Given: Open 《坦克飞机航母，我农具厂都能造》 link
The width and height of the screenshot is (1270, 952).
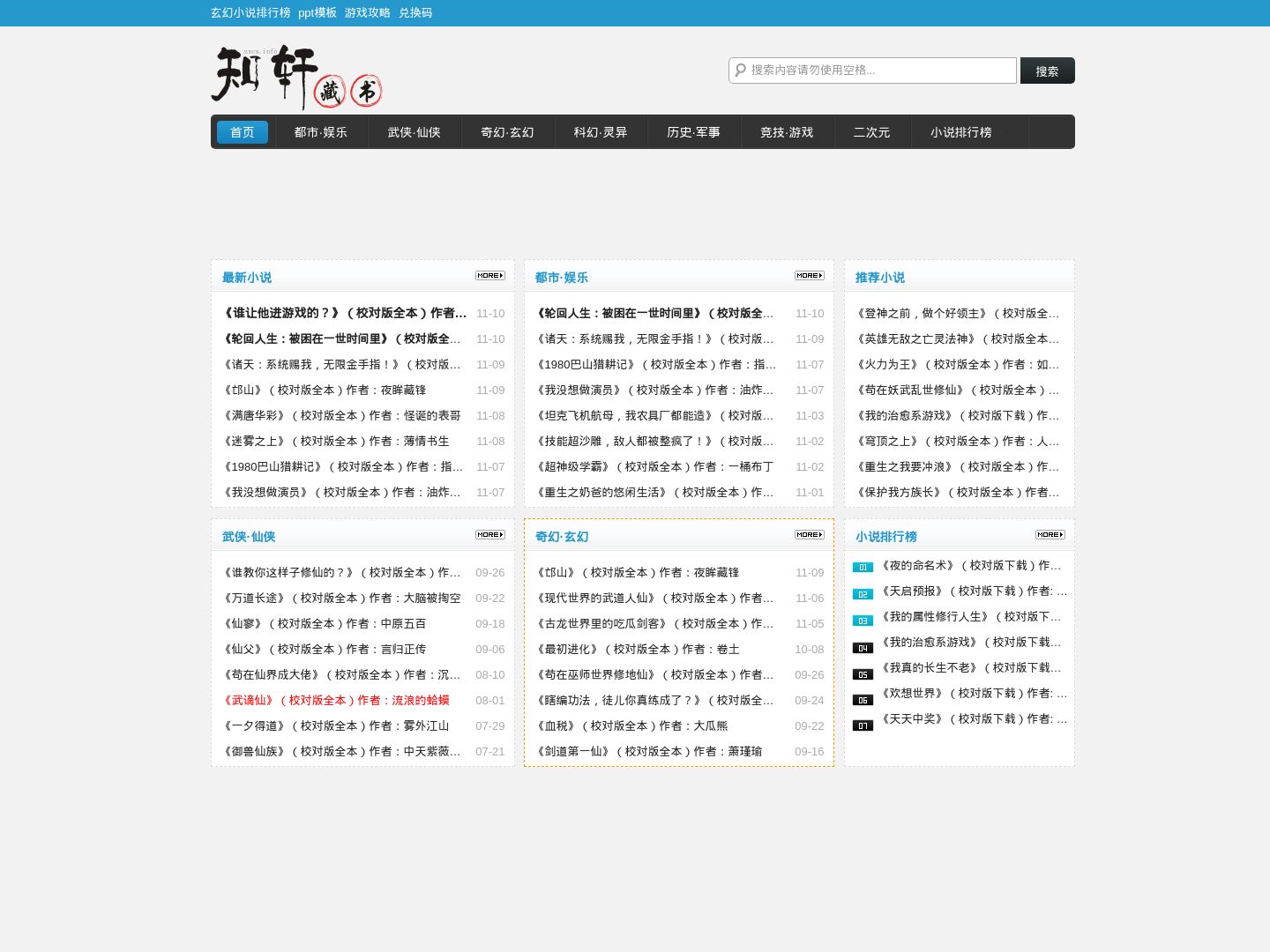Looking at the screenshot, I should click(655, 415).
